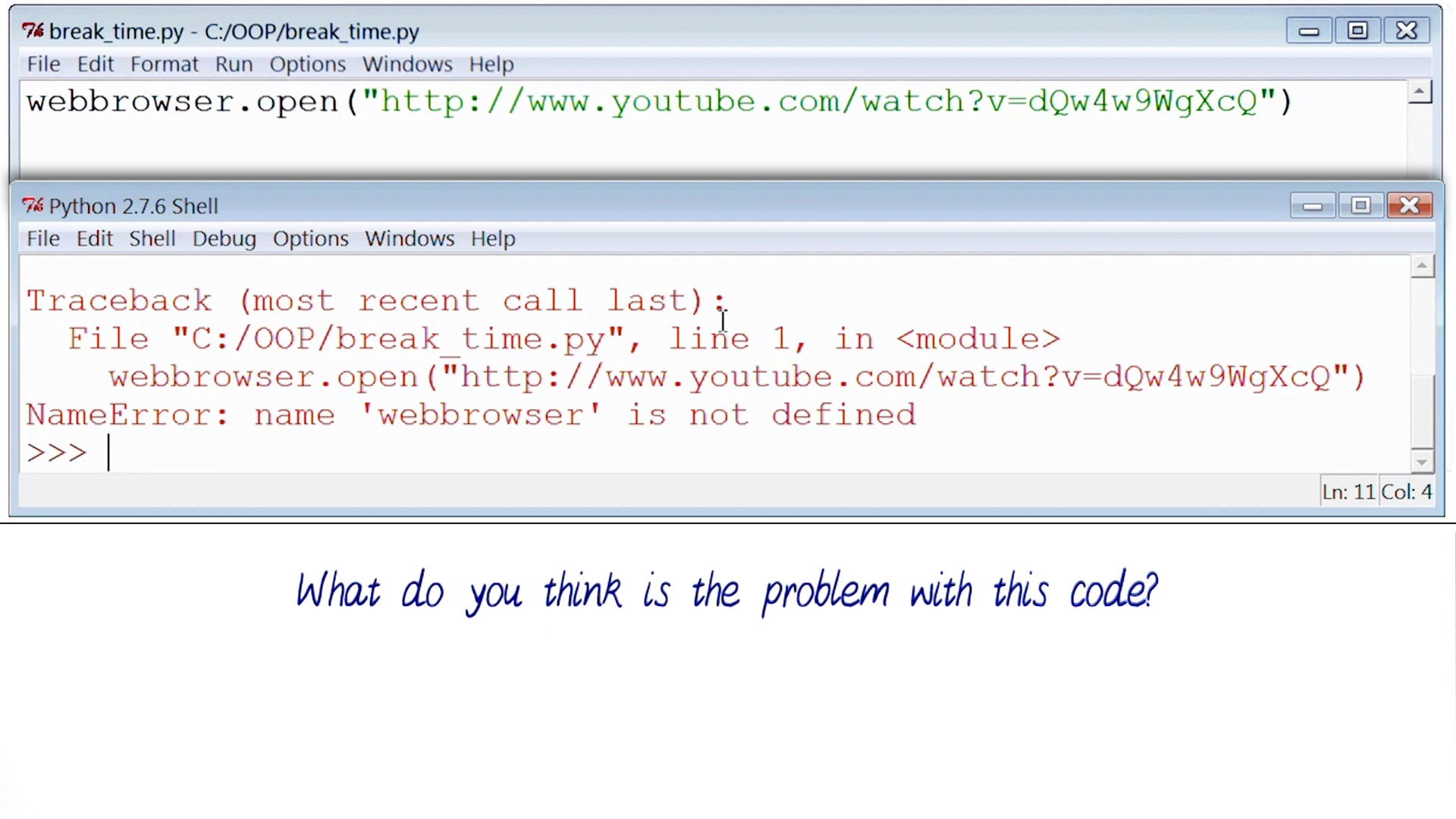Minimize the Python 2.7.6 Shell window

tap(1313, 206)
